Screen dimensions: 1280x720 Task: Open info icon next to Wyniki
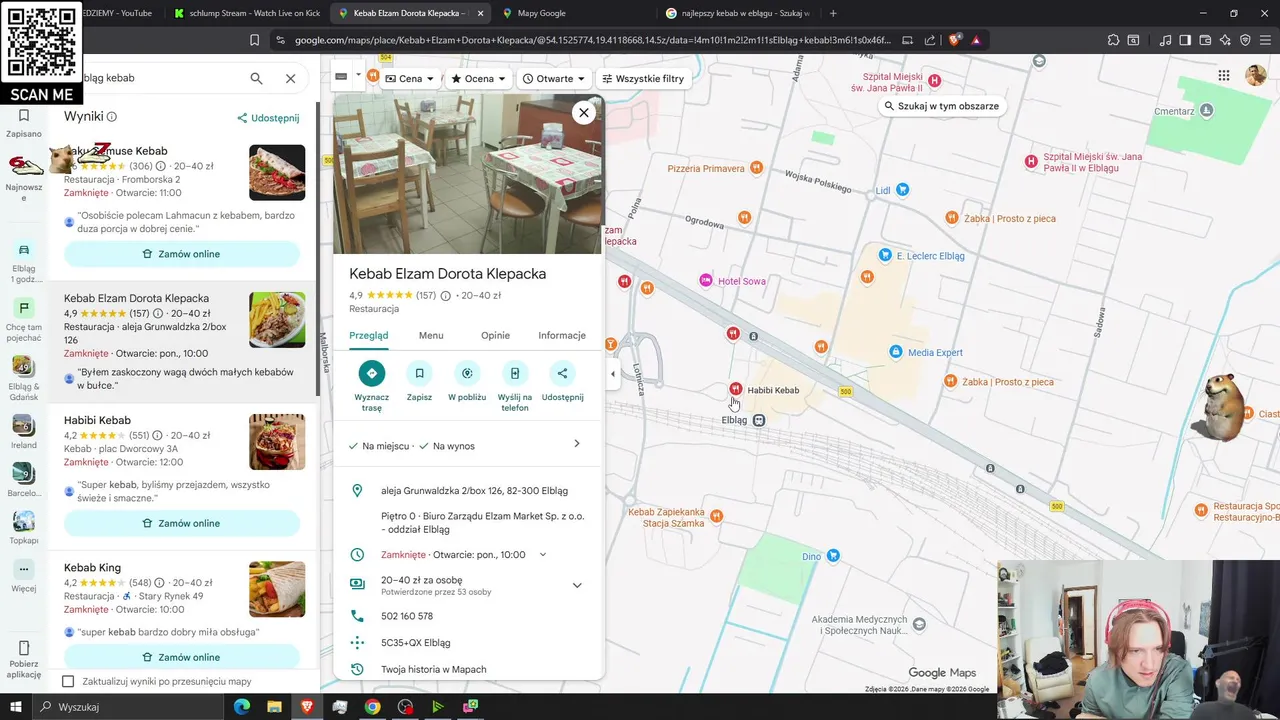[x=112, y=117]
